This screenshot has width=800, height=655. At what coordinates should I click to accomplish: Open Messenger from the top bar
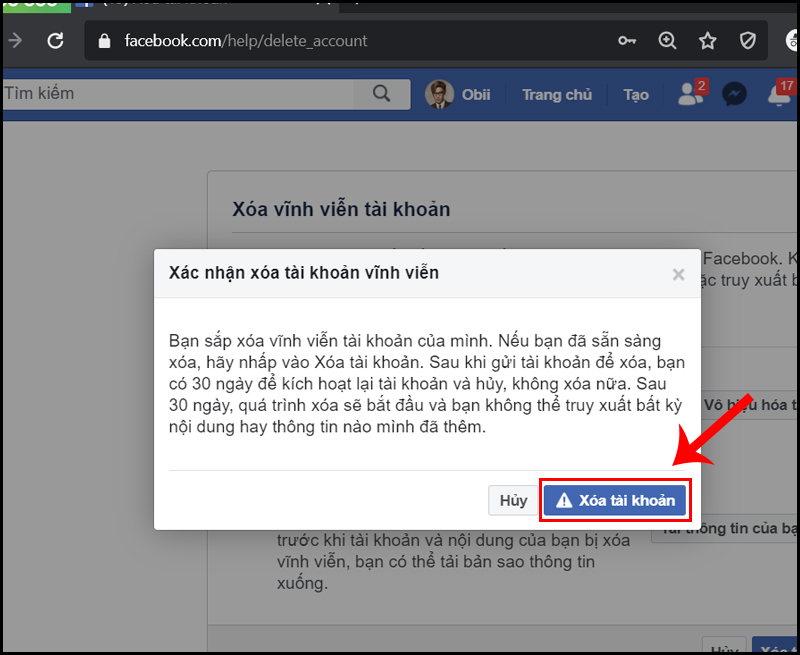[x=735, y=95]
